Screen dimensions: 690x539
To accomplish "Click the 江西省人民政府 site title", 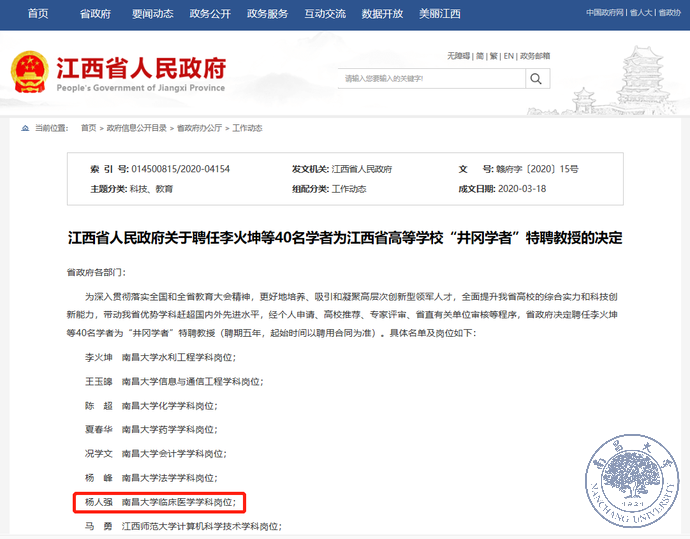I will tap(141, 68).
